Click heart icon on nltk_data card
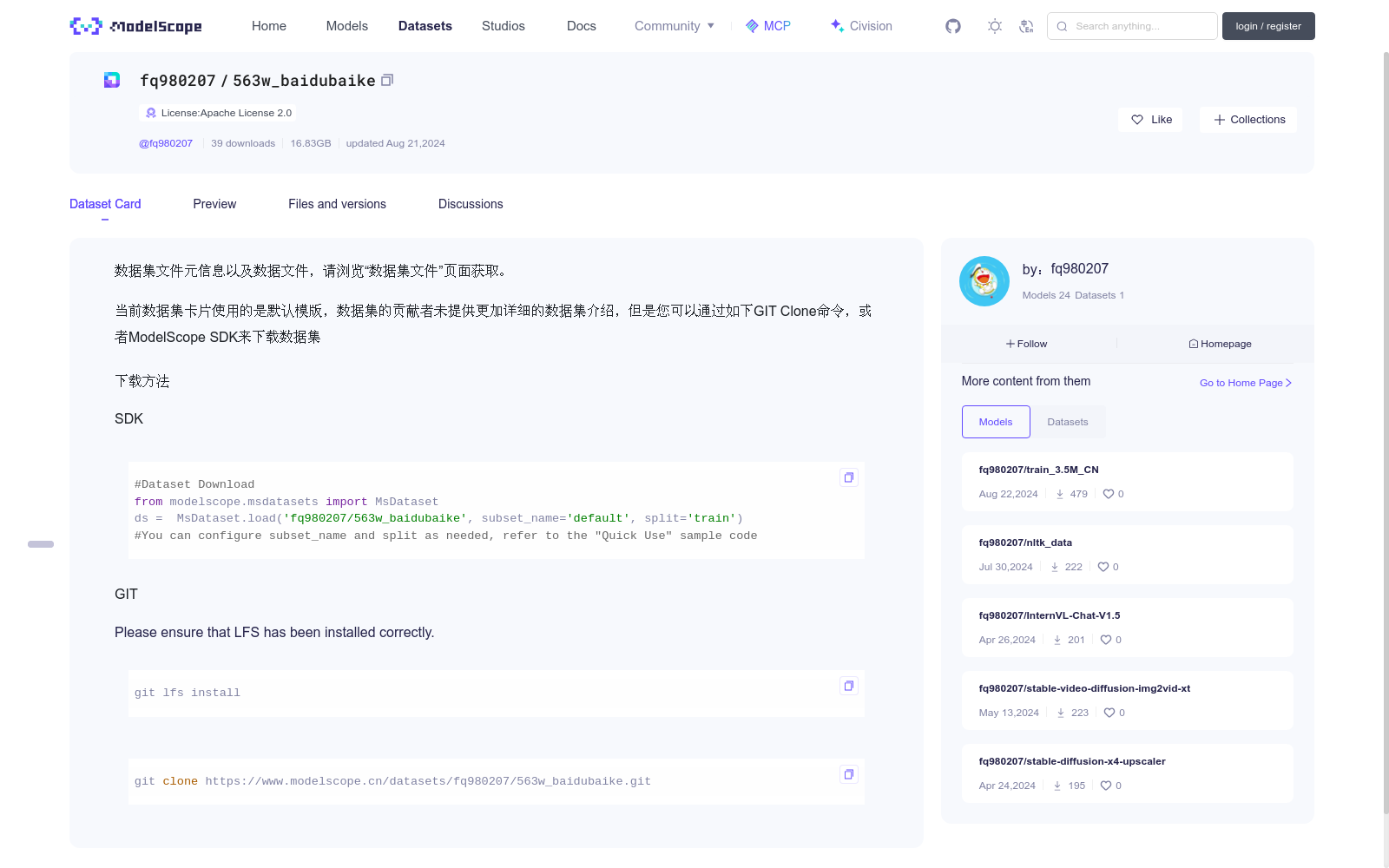Viewport: 1389px width, 868px height. pyautogui.click(x=1103, y=567)
